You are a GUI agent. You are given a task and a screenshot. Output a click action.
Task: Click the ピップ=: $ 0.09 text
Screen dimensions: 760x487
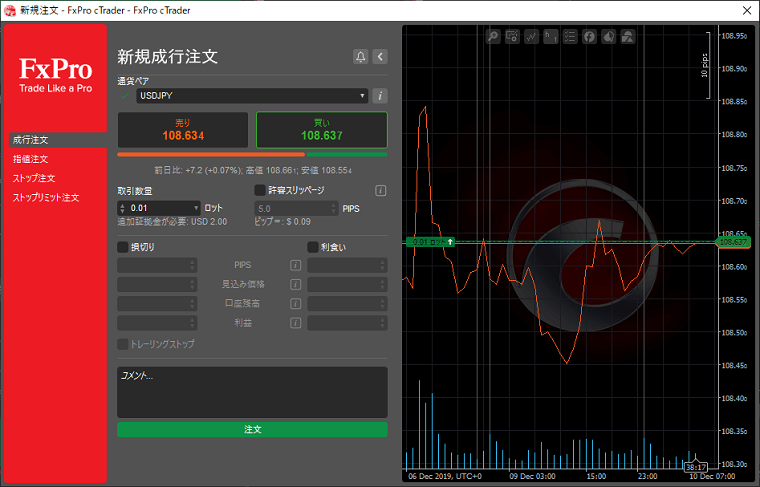coord(283,222)
